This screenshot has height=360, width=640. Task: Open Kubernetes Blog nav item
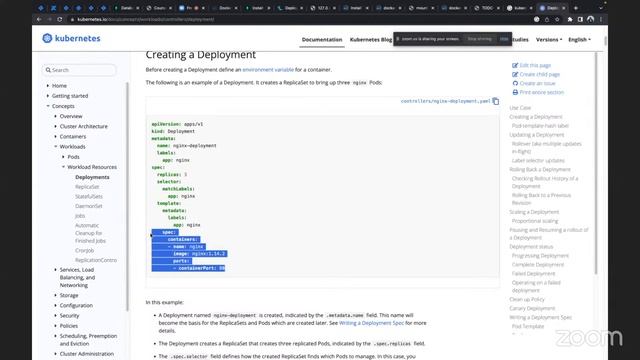tap(371, 40)
